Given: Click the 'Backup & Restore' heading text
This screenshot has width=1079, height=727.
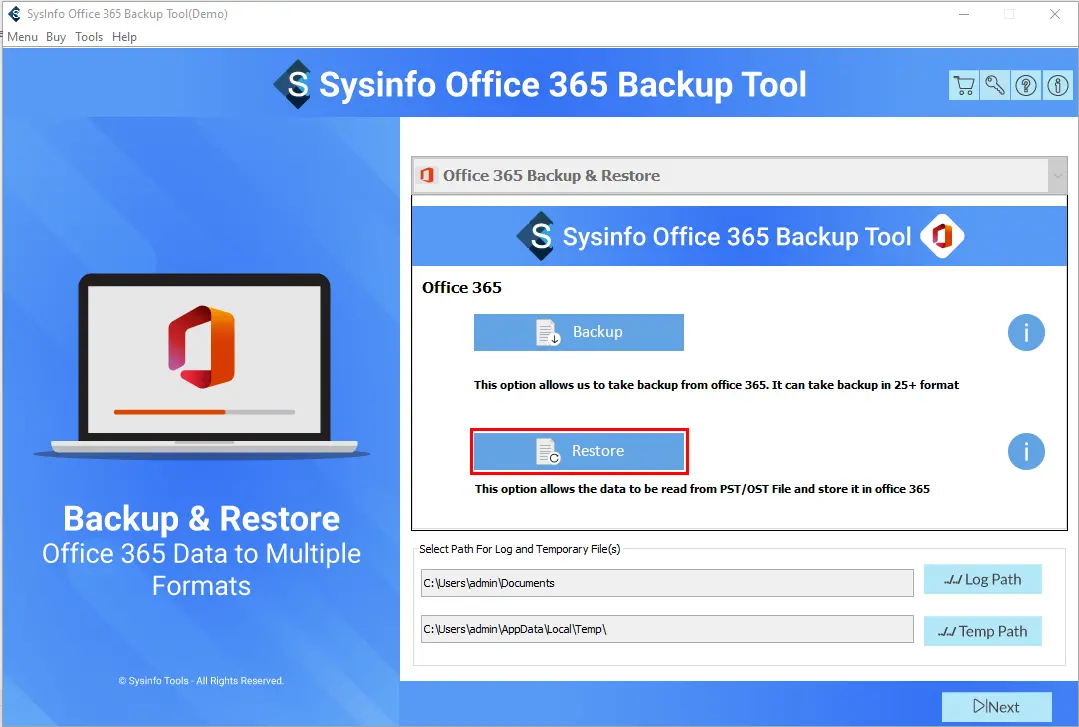Looking at the screenshot, I should [202, 518].
